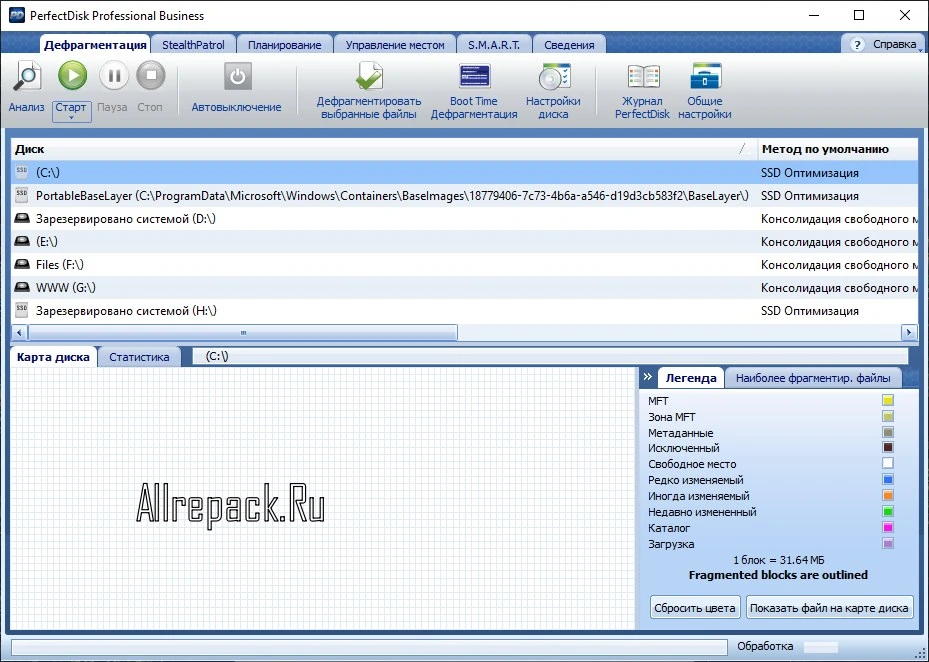This screenshot has width=929, height=662.
Task: Click the Стоп stop icon
Action: click(151, 76)
